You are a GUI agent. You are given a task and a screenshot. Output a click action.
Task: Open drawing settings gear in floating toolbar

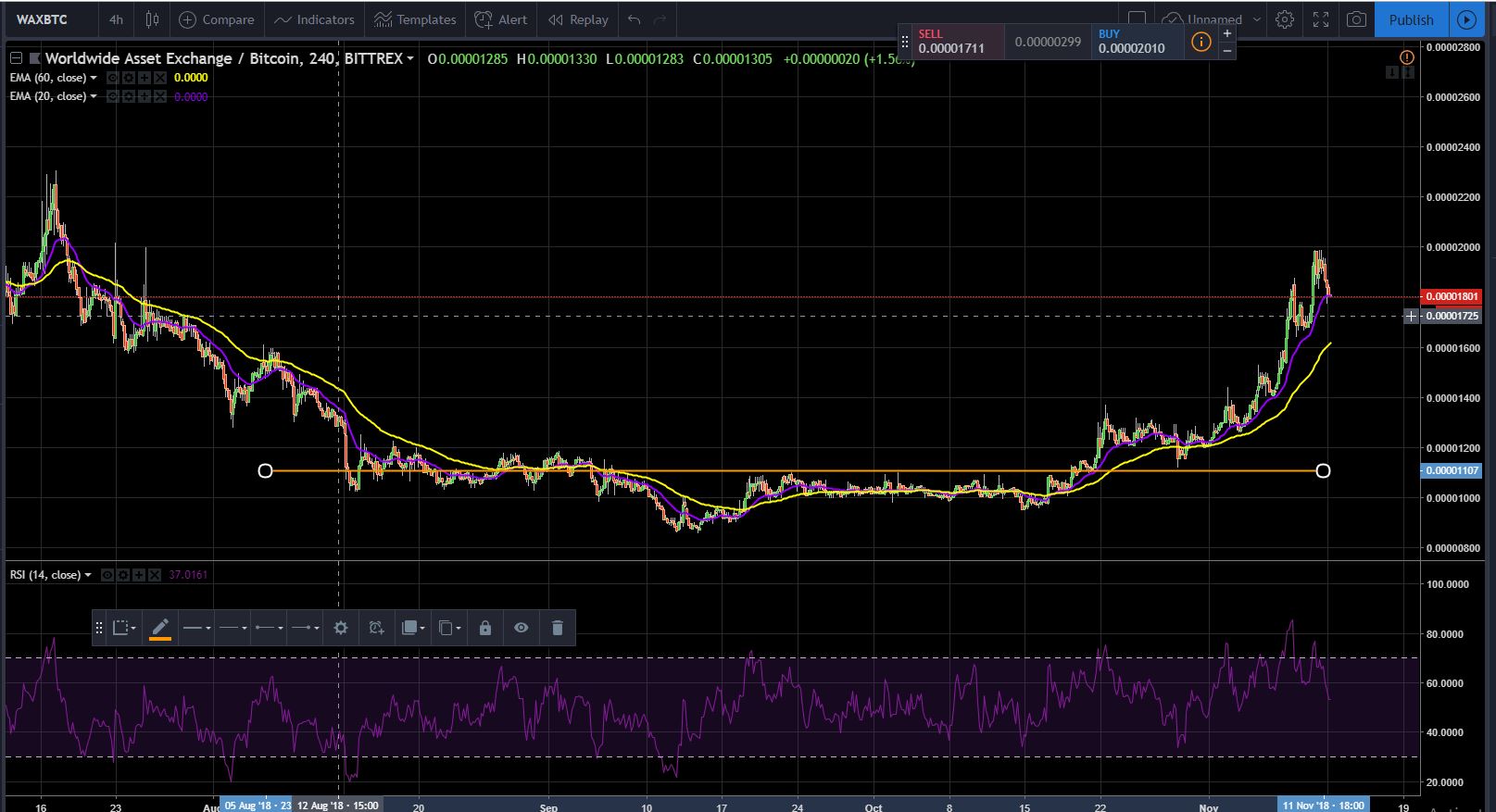pyautogui.click(x=341, y=628)
